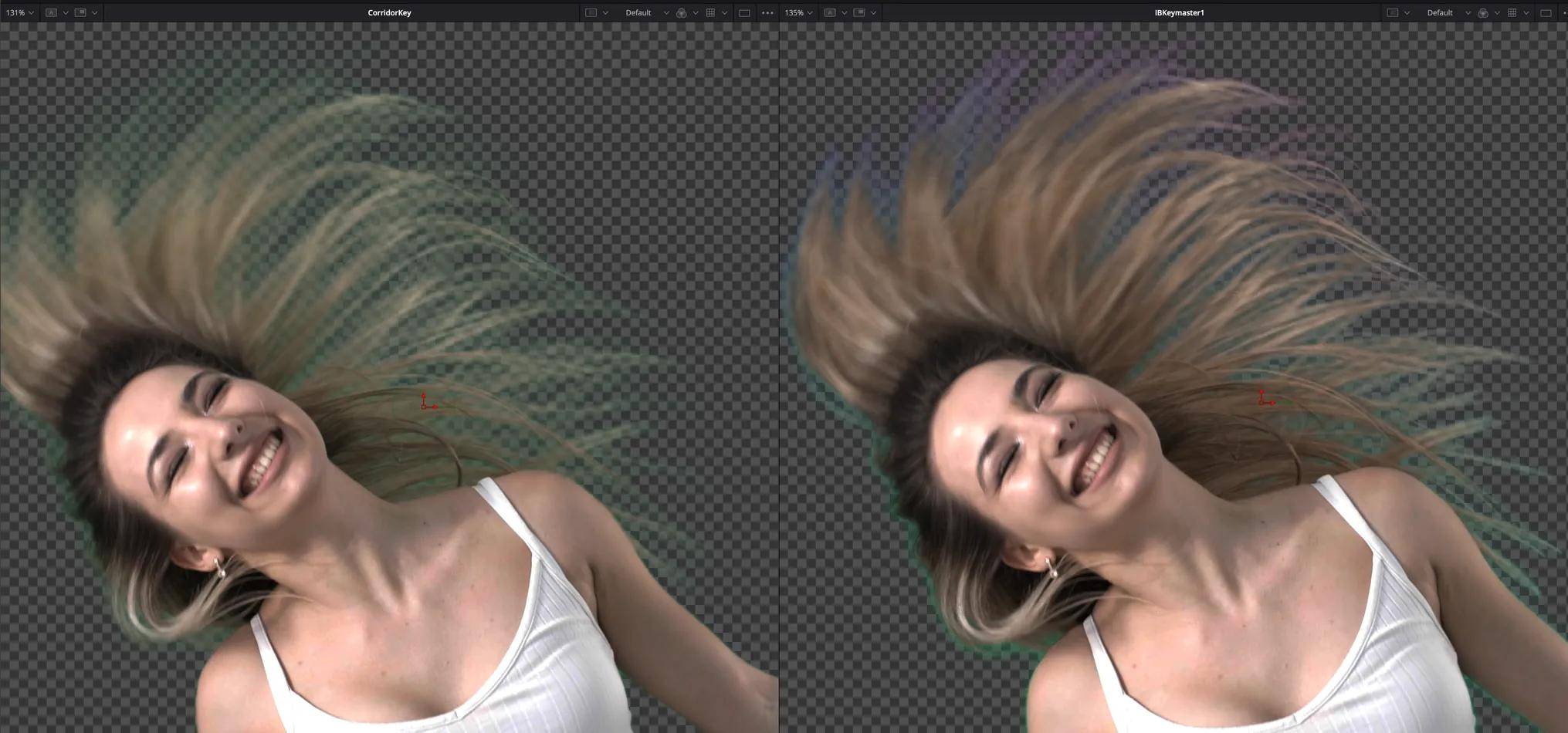Open the Default dropdown in CorridorKey viewer
The width and height of the screenshot is (1568, 733).
[647, 12]
